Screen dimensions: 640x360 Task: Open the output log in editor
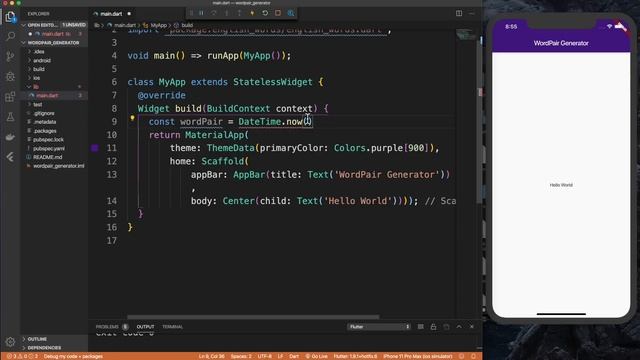point(446,327)
